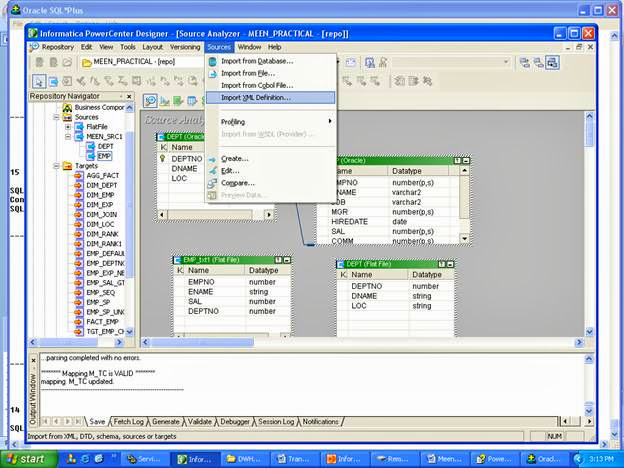Click the first icon right of the empty combo box
624x468 pixels.
point(525,62)
